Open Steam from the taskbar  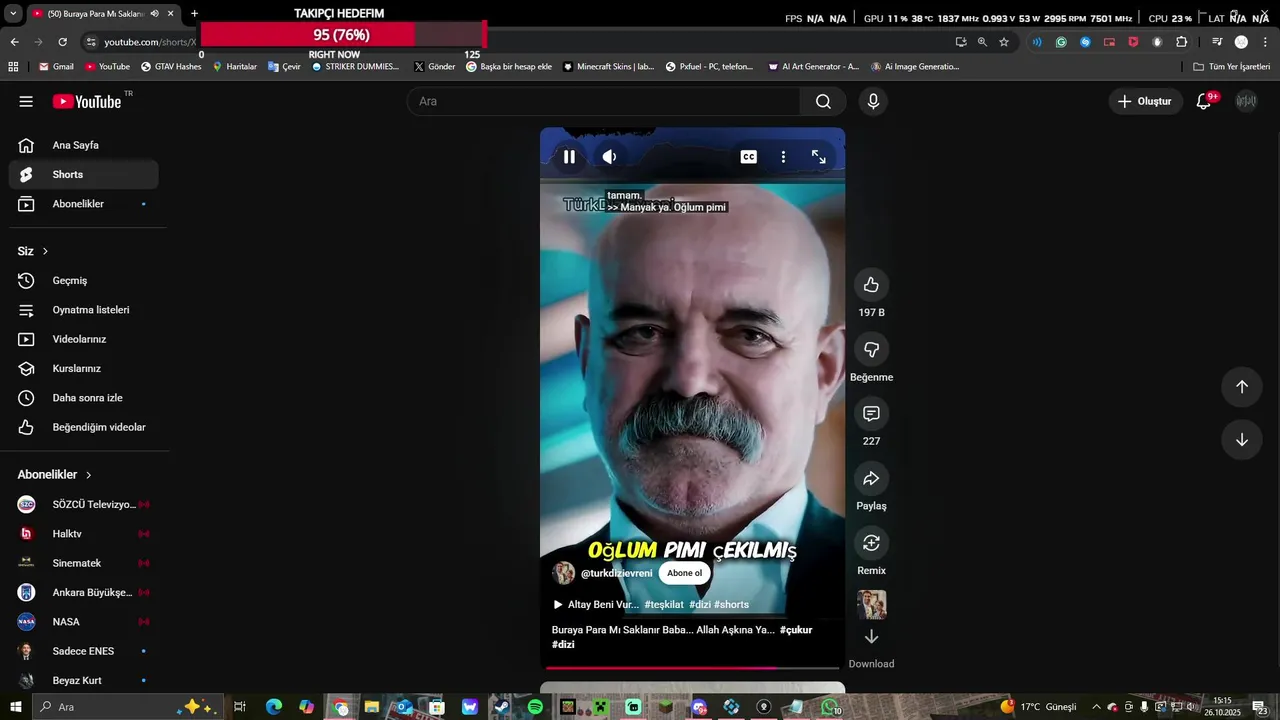click(x=502, y=707)
